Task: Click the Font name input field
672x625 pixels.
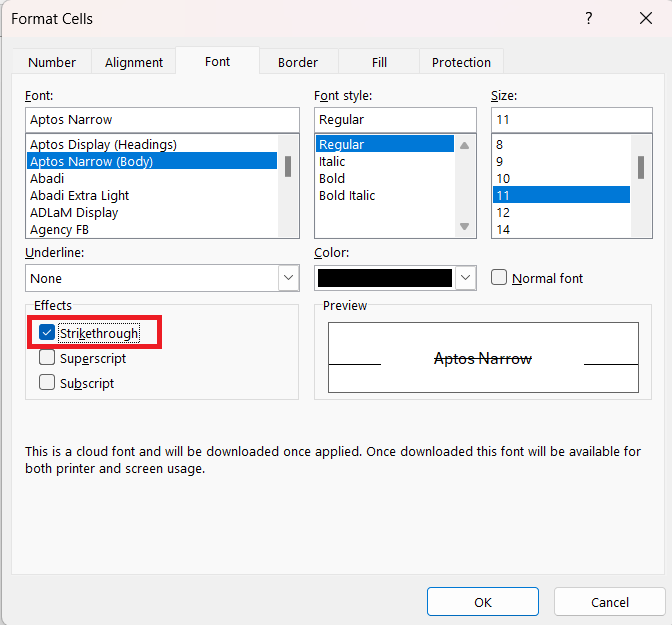Action: pyautogui.click(x=162, y=120)
